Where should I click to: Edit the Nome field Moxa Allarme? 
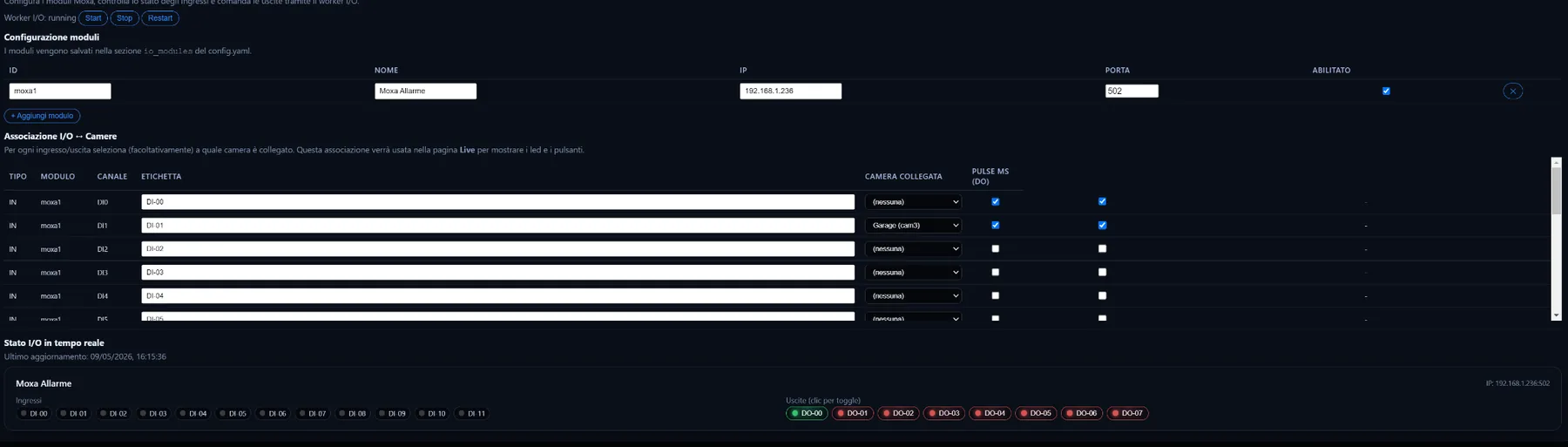click(425, 91)
